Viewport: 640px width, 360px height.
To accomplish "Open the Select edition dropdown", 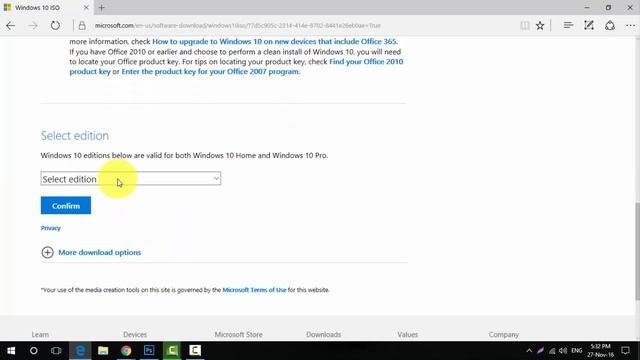I will point(131,179).
